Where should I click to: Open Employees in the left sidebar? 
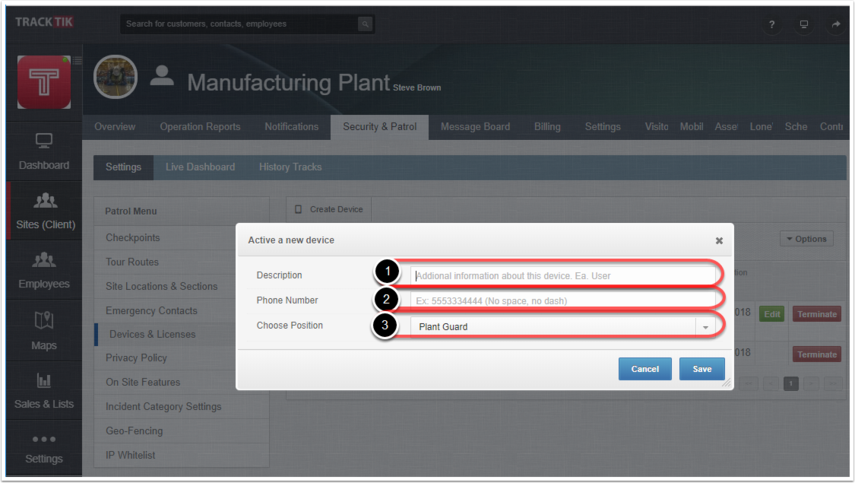[44, 271]
